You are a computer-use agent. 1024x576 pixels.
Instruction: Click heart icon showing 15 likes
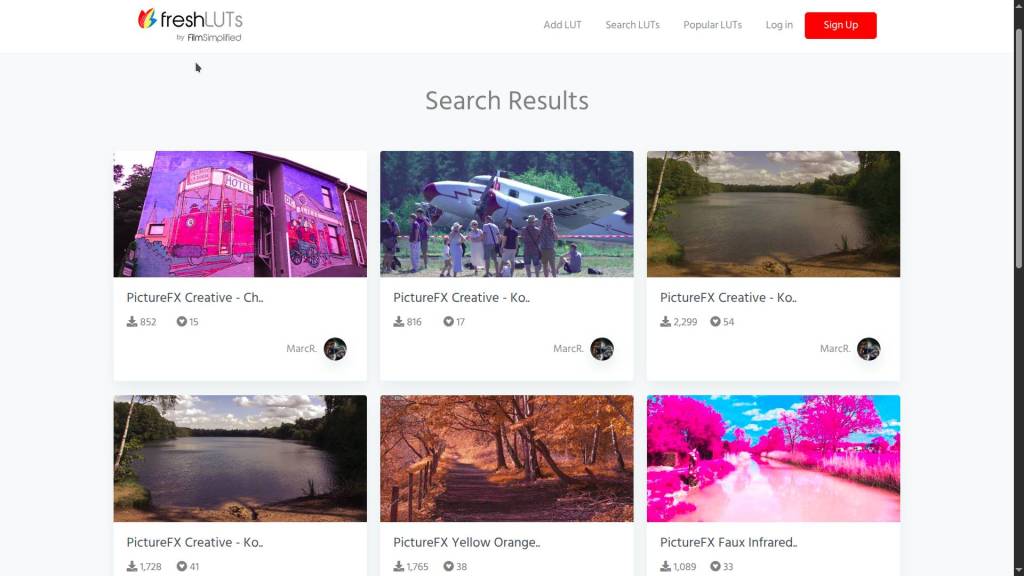tap(182, 321)
